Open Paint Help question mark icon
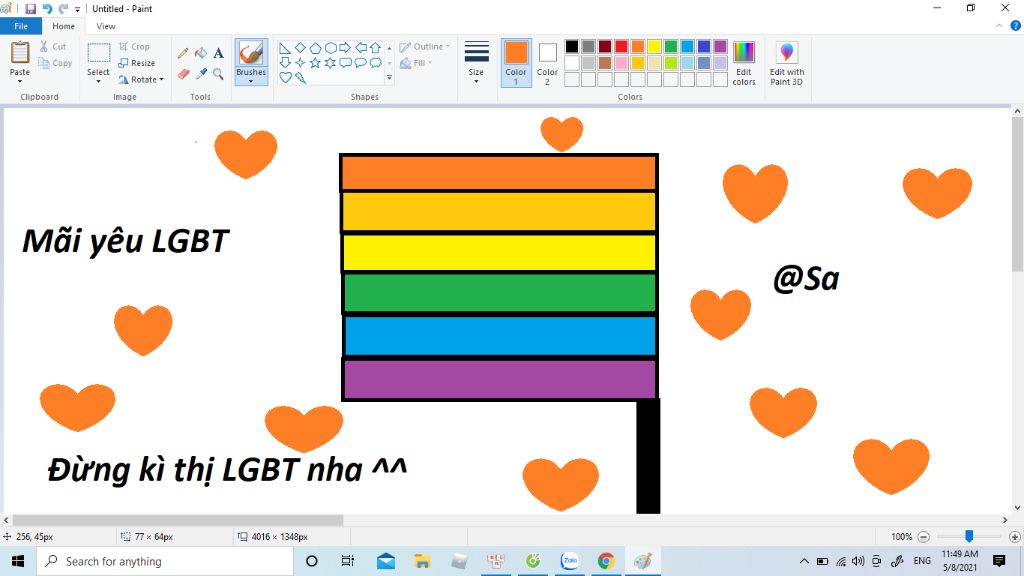 1015,26
